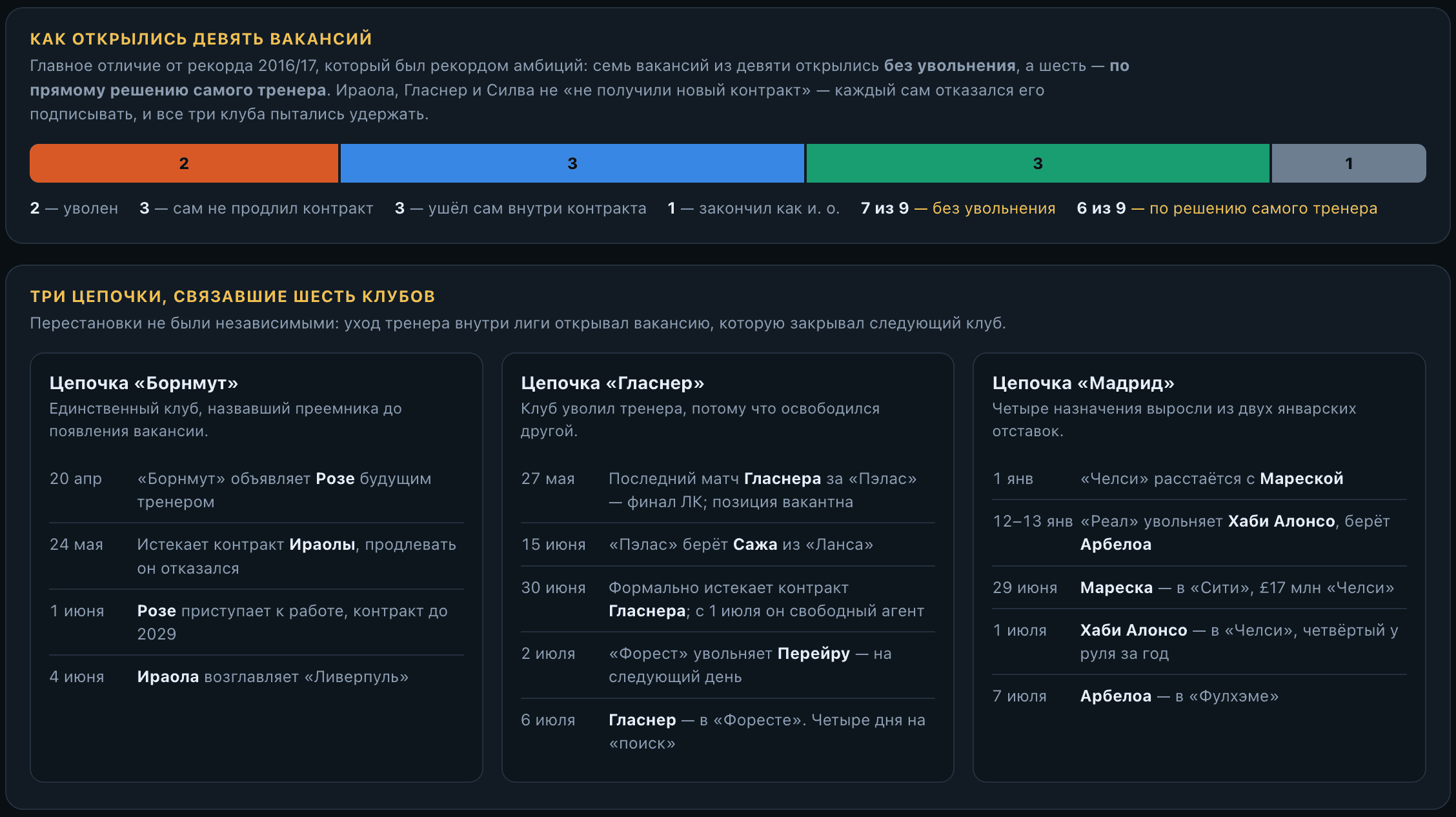Click the gray bar segment labeled 1
1456x817 pixels.
pyautogui.click(x=1349, y=163)
